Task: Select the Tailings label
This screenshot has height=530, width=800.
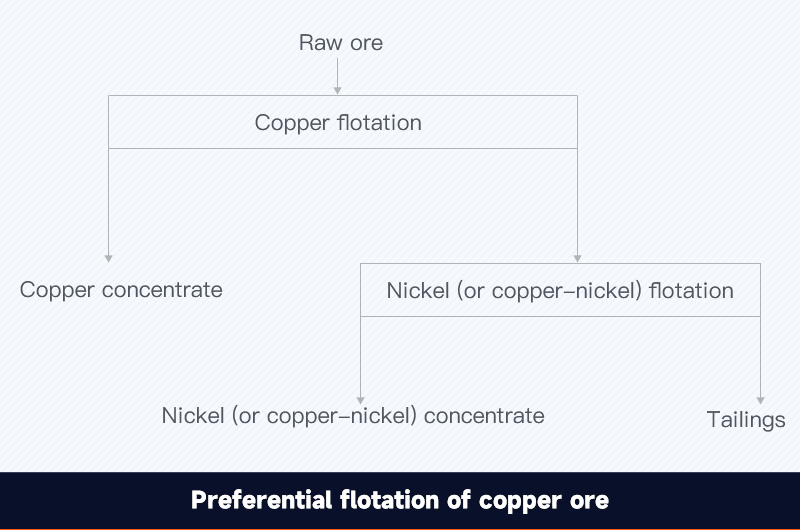Action: point(746,420)
